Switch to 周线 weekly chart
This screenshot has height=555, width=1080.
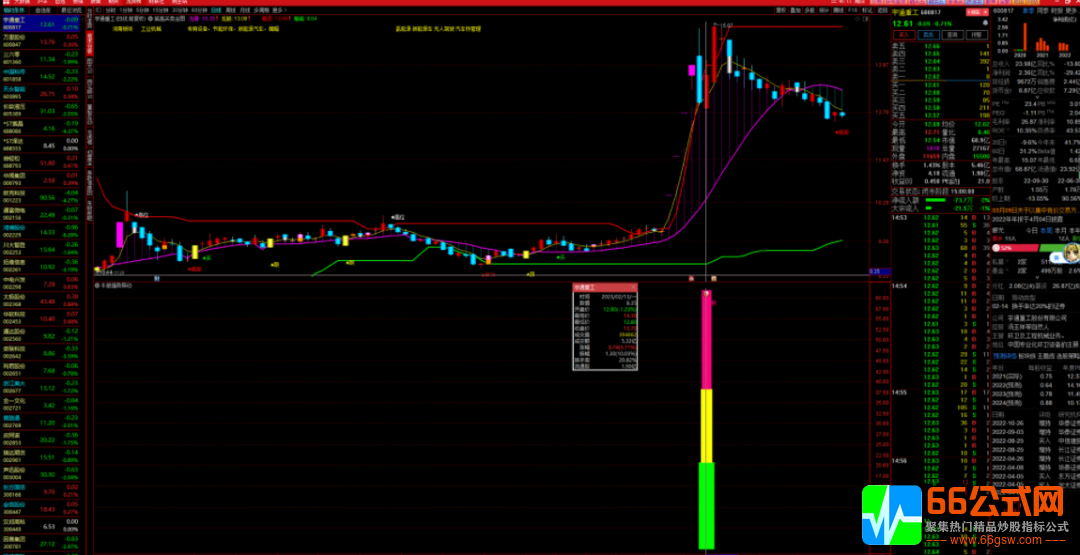coord(231,11)
